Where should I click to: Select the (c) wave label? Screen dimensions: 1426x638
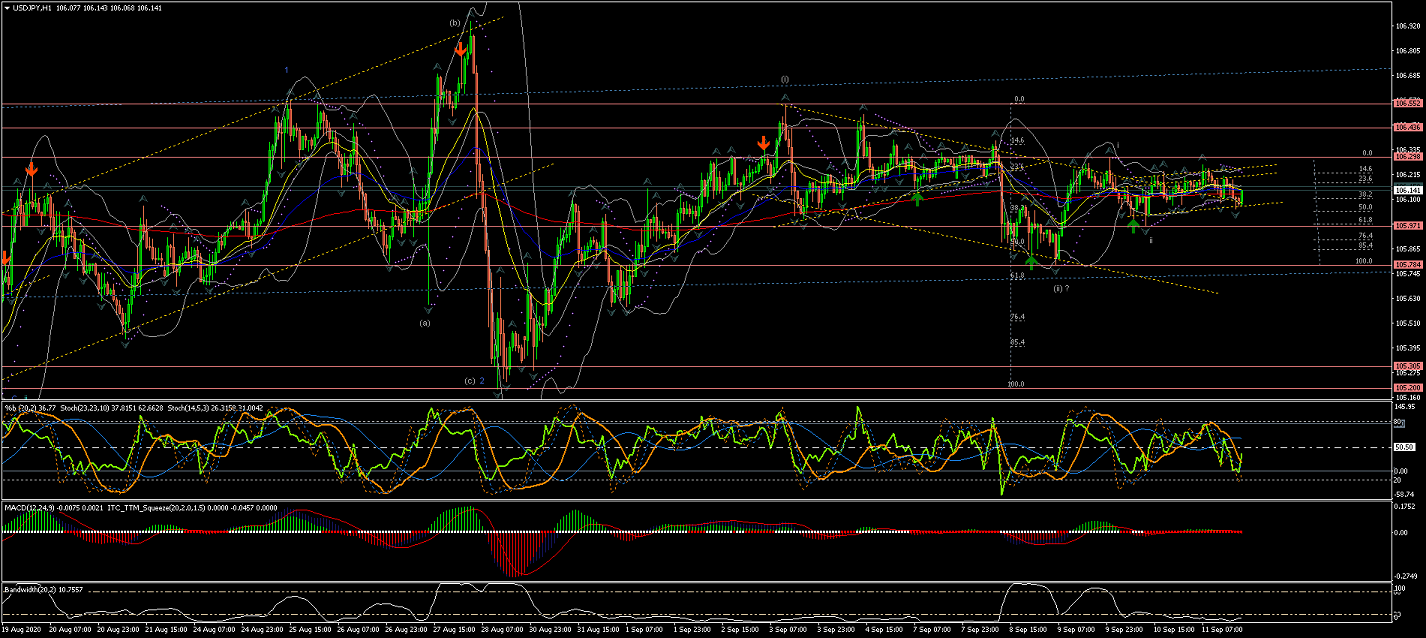469,380
